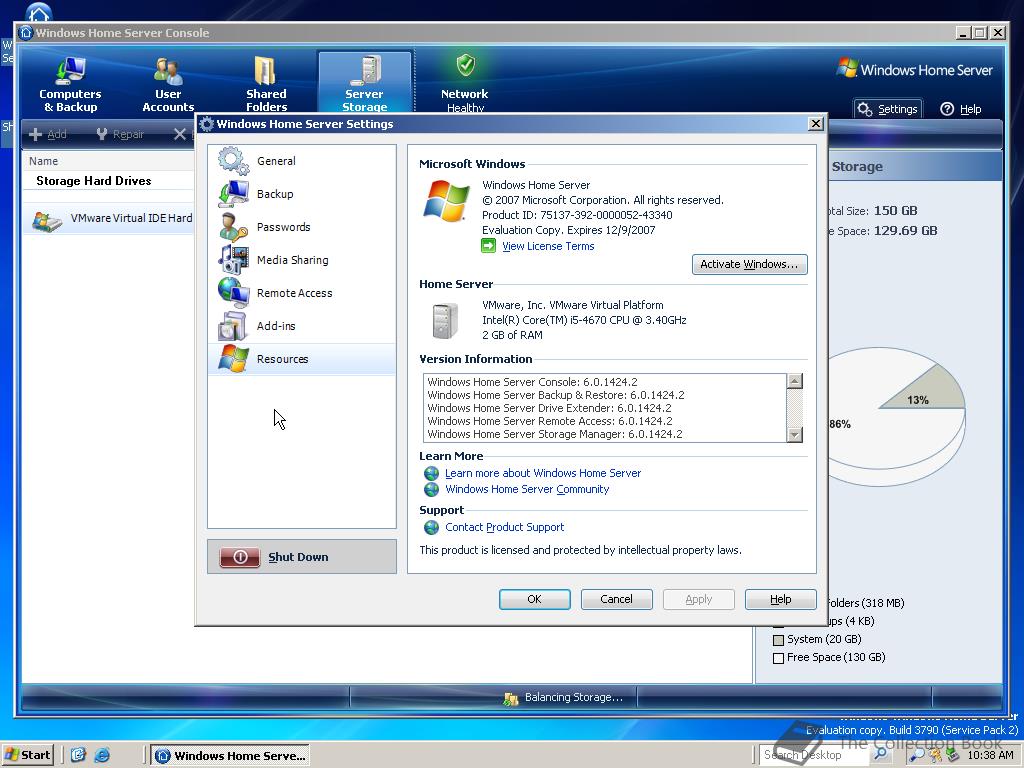The image size is (1024, 768).
Task: Click the Search Desktop magnifier icon
Action: pyautogui.click(x=880, y=754)
